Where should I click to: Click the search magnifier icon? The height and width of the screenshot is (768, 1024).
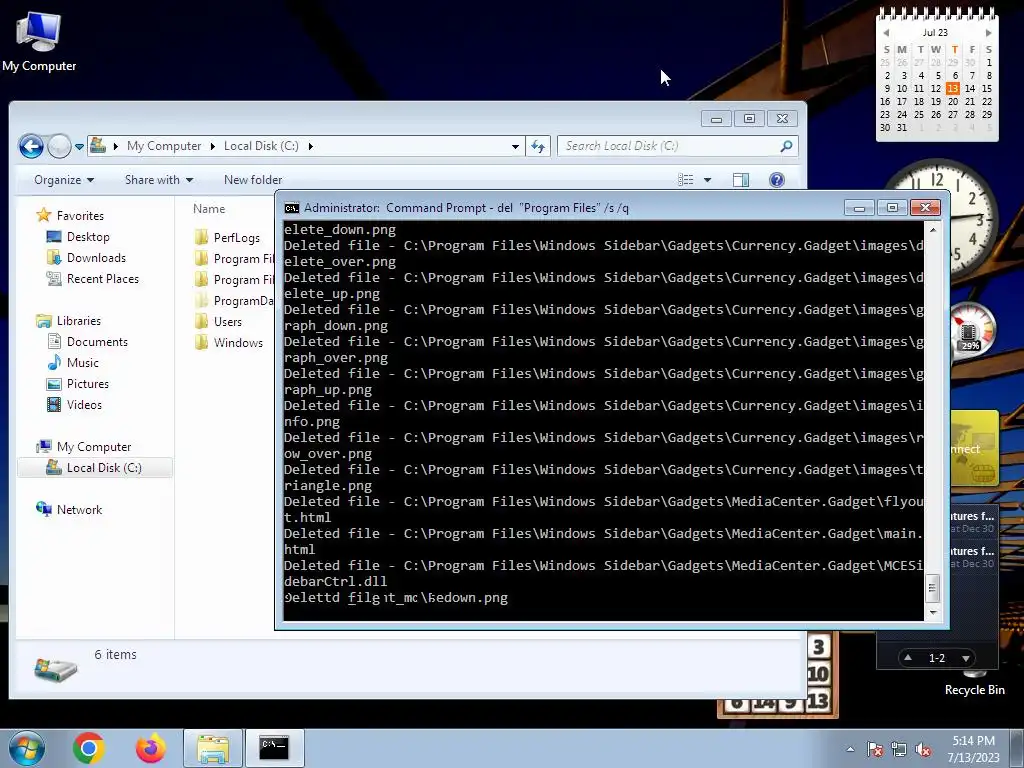pyautogui.click(x=786, y=146)
